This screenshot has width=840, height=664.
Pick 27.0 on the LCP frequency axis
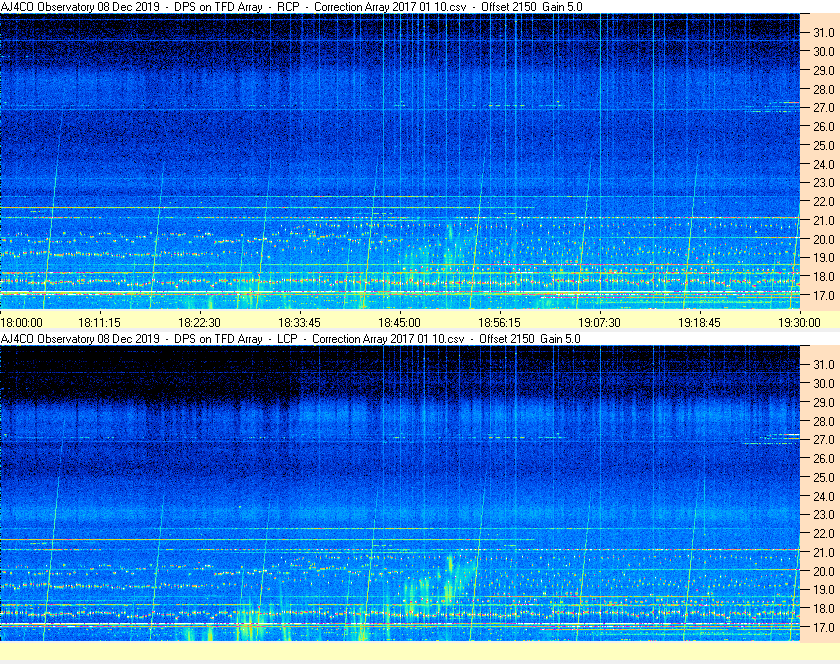[x=824, y=439]
